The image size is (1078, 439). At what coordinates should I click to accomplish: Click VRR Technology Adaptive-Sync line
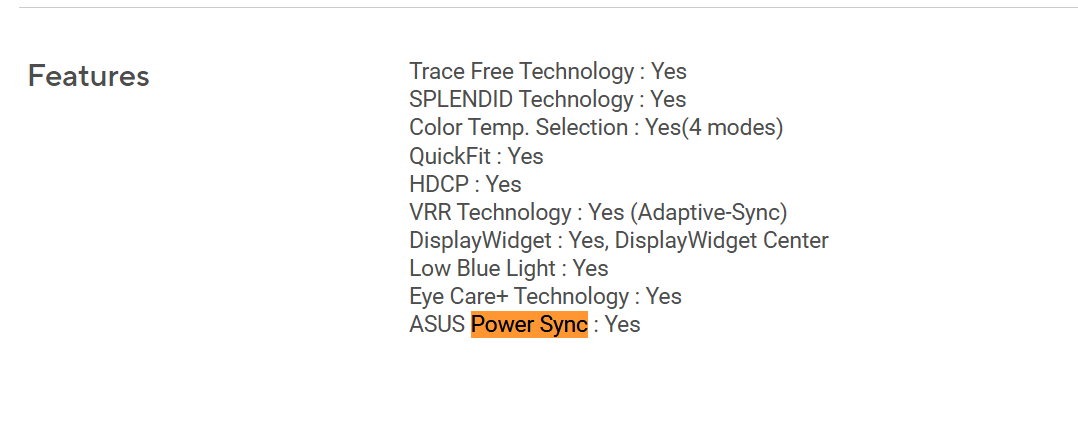click(x=598, y=212)
